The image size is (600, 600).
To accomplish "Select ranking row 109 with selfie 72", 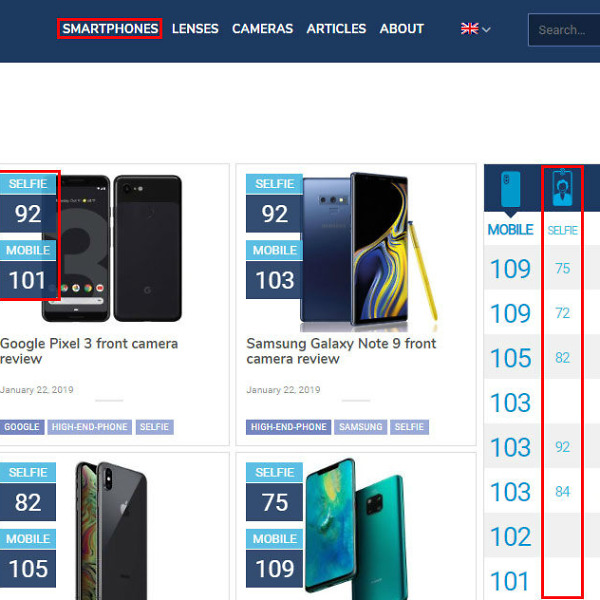I will tap(542, 313).
